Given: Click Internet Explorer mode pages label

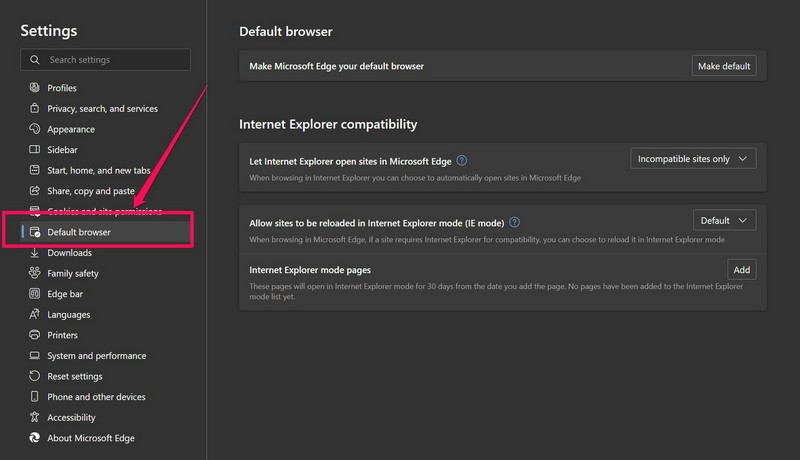Looking at the screenshot, I should (310, 270).
